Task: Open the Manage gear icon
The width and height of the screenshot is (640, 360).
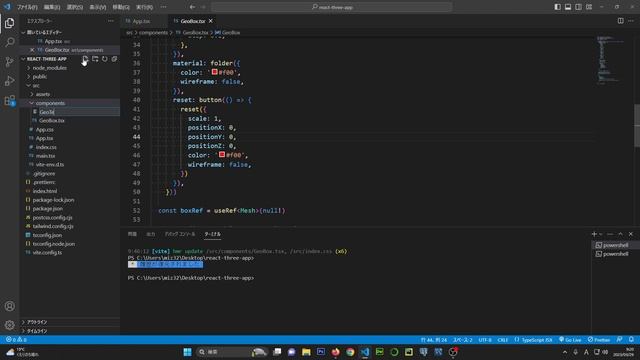Action: pos(9,325)
